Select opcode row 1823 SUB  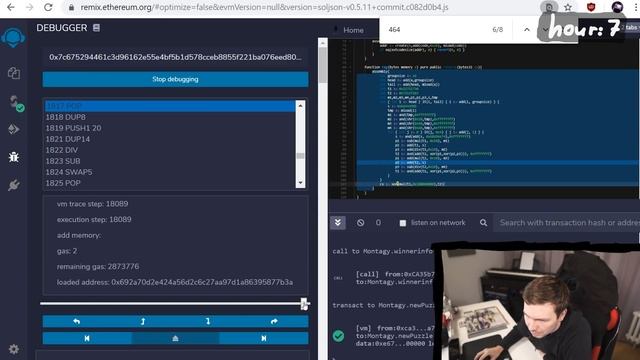[169, 161]
